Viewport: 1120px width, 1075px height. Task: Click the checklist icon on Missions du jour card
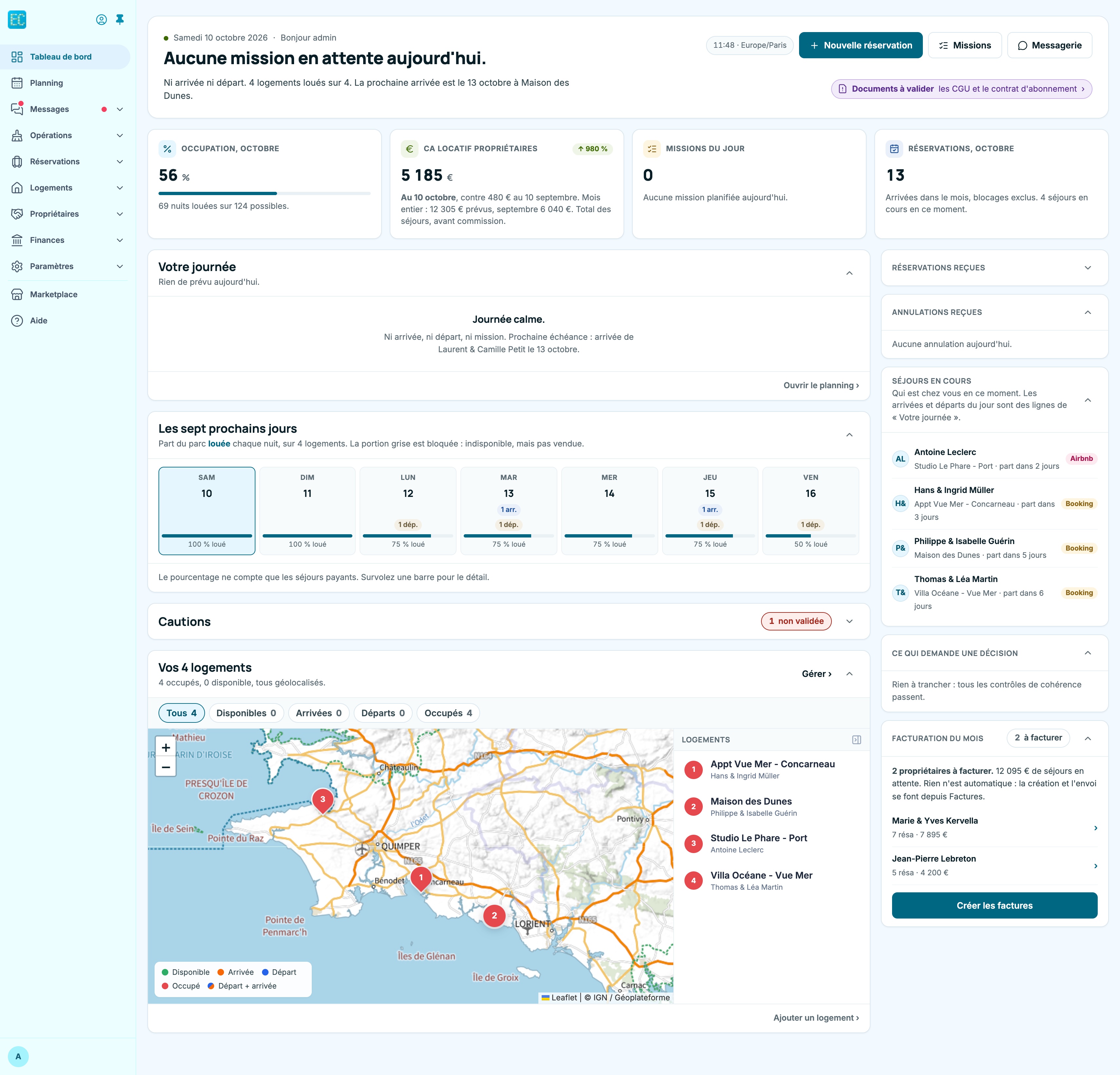(x=651, y=149)
